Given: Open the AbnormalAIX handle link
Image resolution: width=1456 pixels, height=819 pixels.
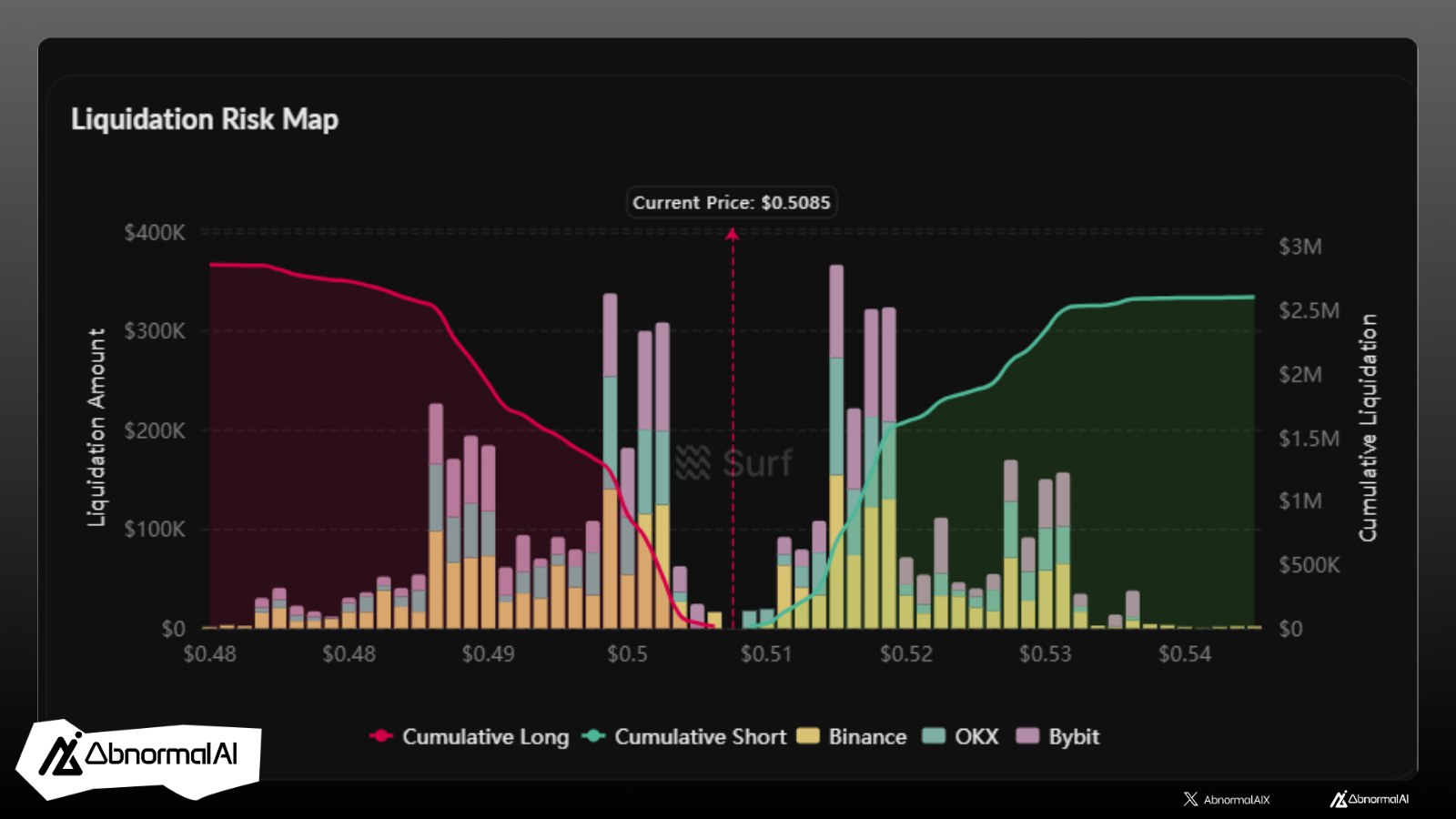Looking at the screenshot, I should [x=1236, y=800].
